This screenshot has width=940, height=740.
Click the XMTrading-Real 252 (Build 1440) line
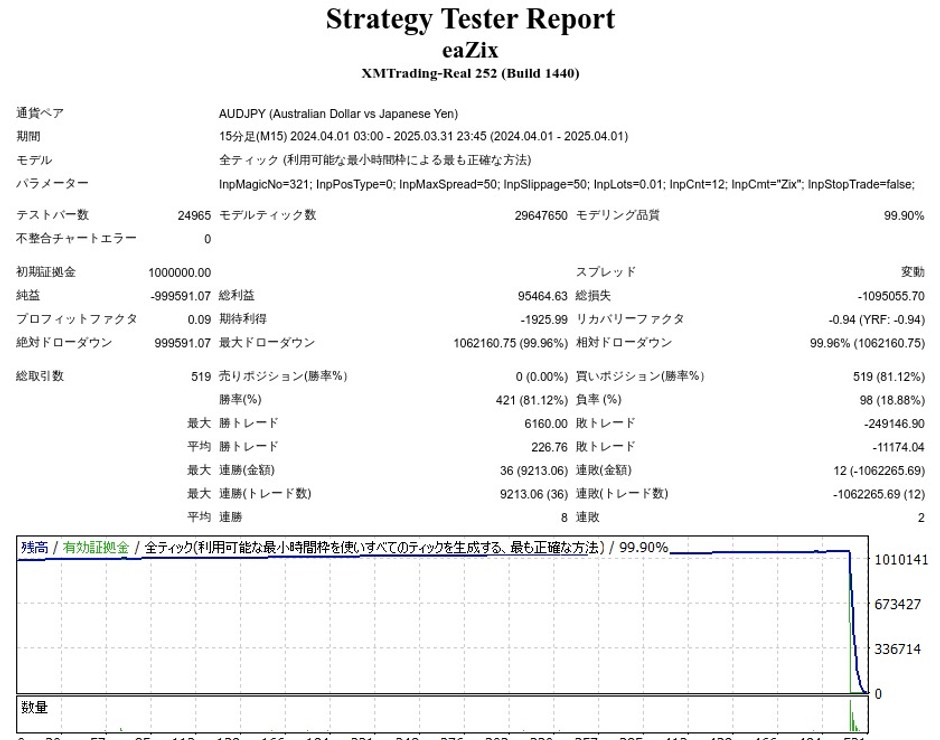[x=470, y=73]
